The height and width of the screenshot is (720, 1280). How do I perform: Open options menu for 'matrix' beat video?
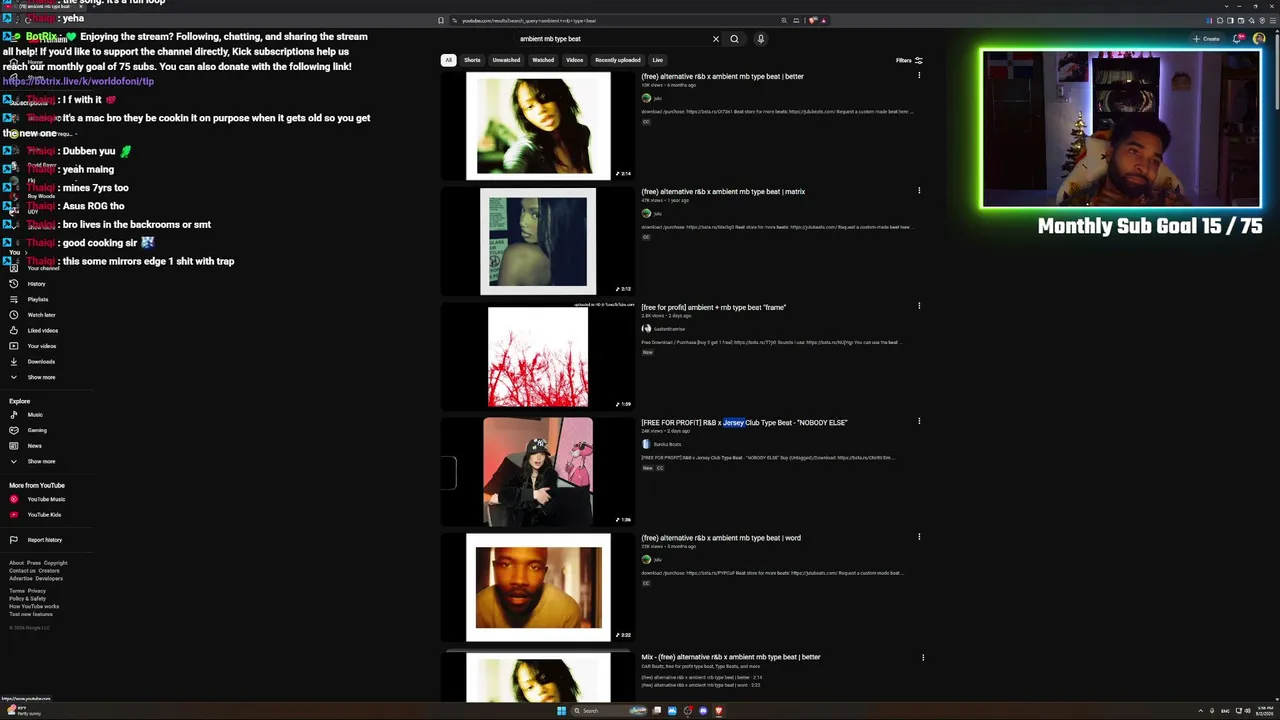tap(919, 190)
